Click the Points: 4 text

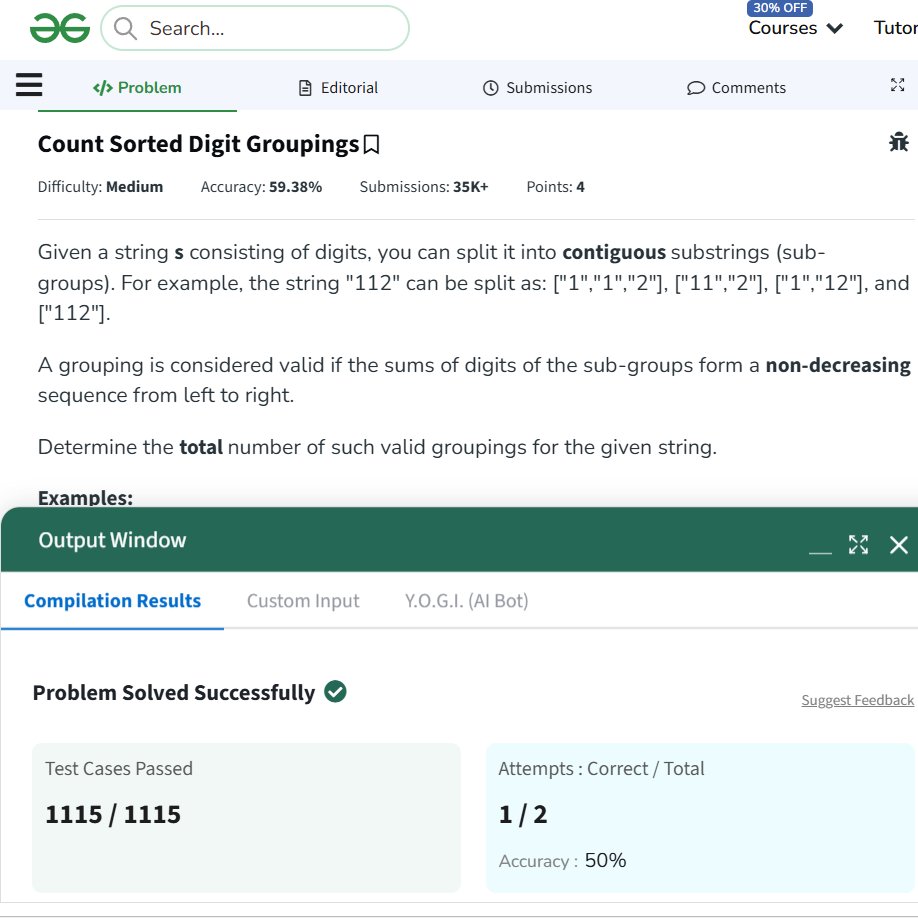click(556, 187)
